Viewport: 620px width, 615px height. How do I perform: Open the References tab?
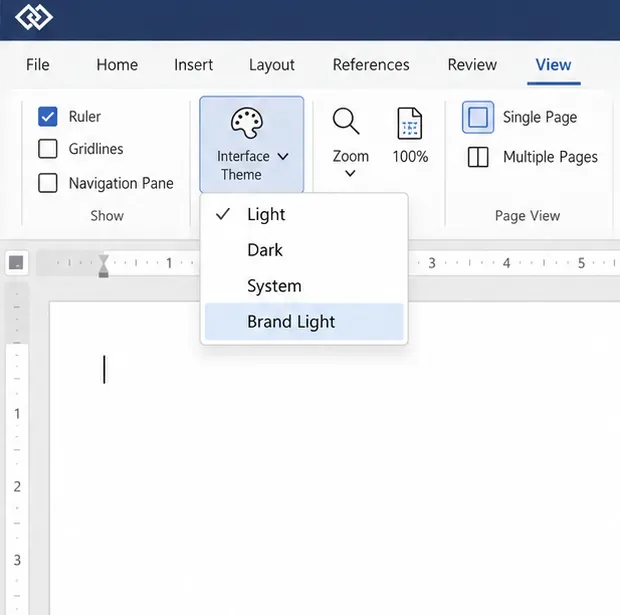[x=371, y=64]
